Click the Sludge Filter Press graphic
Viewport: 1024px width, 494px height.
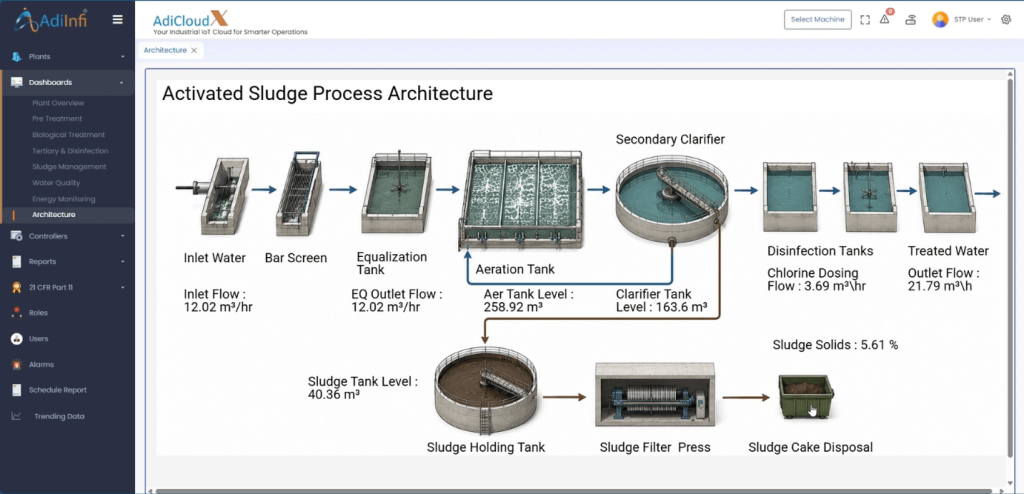tap(654, 395)
